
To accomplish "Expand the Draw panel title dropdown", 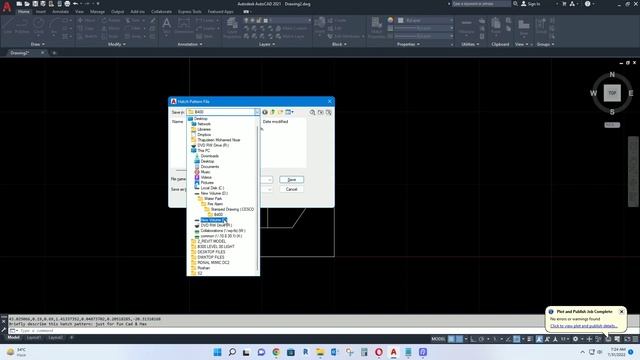I will (x=38, y=44).
